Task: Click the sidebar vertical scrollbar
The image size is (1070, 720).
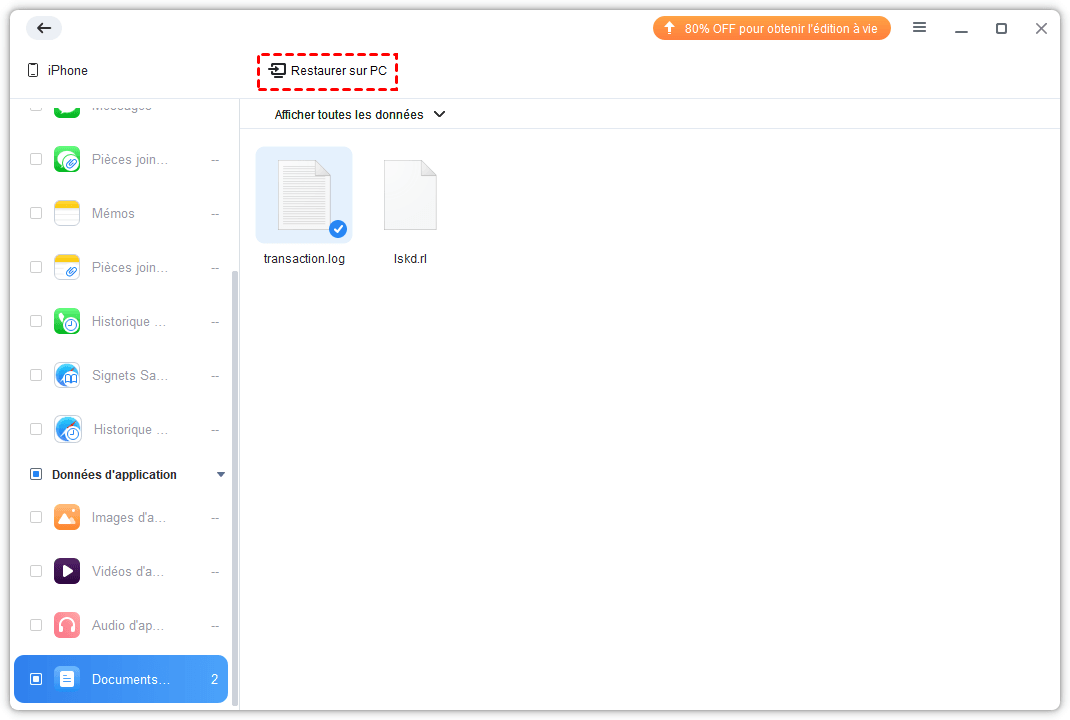Action: pyautogui.click(x=235, y=480)
